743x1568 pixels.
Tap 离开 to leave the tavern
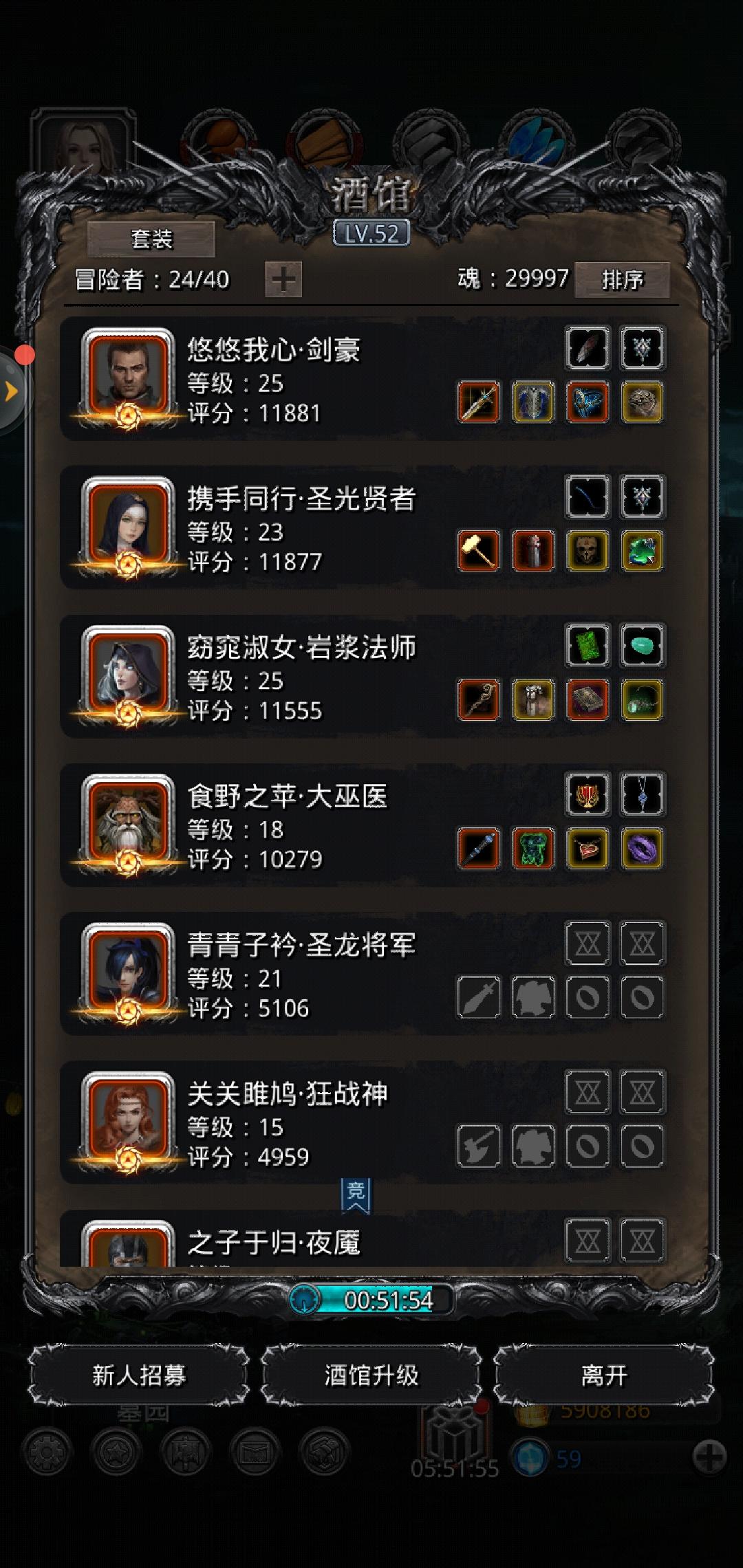604,1375
